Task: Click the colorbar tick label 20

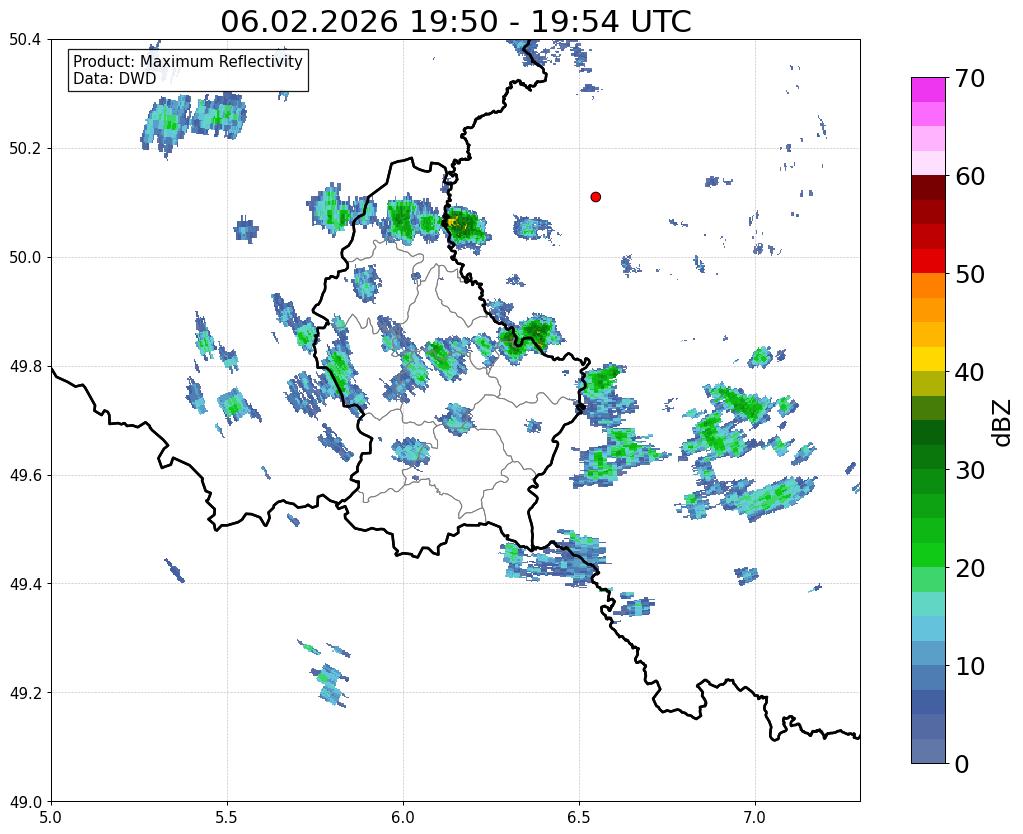Action: pyautogui.click(x=969, y=568)
